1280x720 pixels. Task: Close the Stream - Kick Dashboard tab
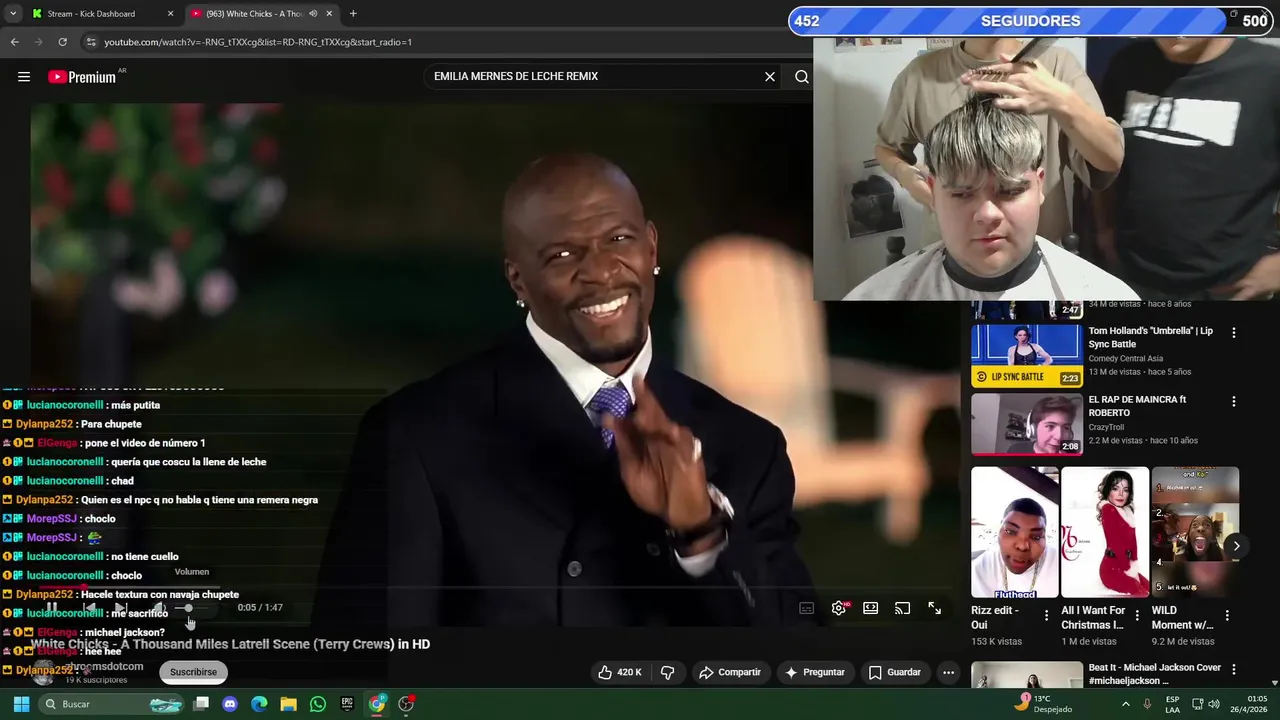click(170, 14)
